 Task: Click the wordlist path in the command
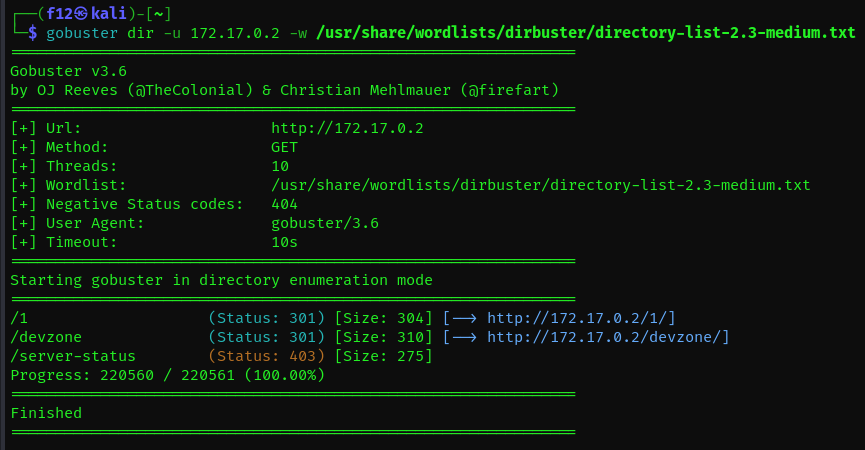tap(586, 33)
